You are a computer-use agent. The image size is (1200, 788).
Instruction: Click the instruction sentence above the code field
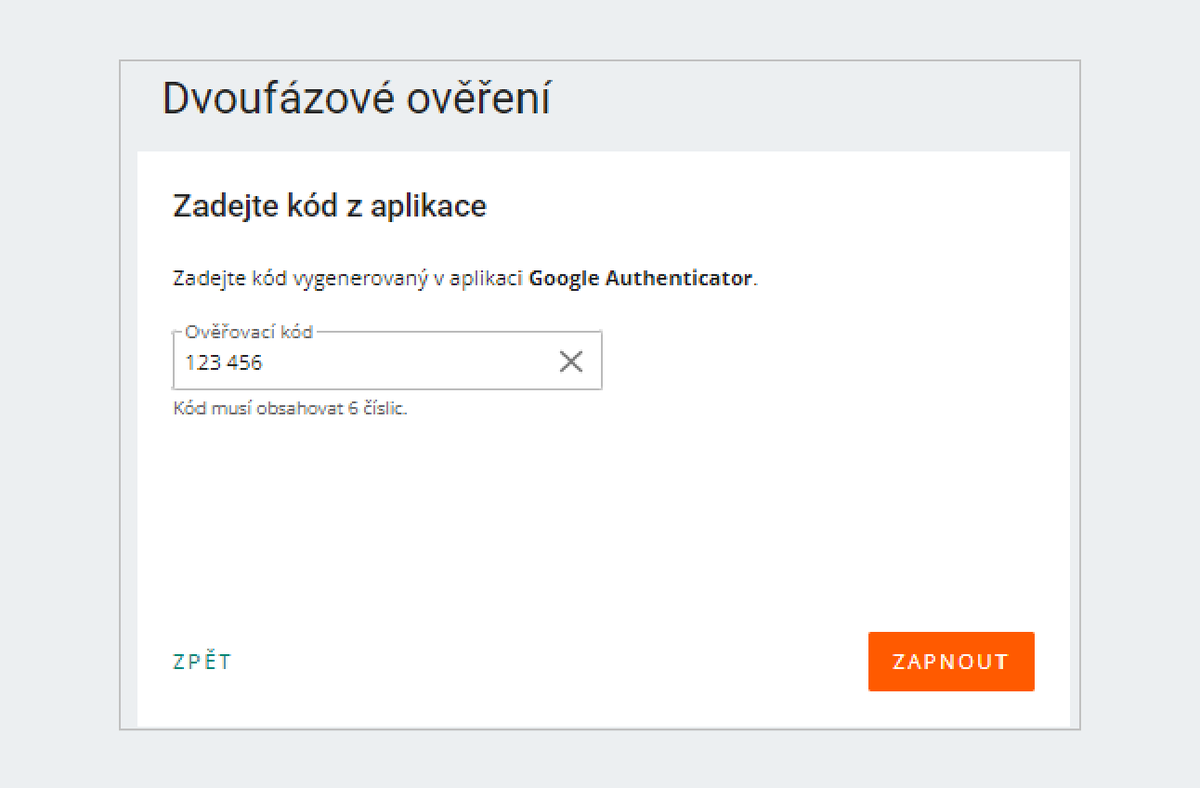coord(466,279)
